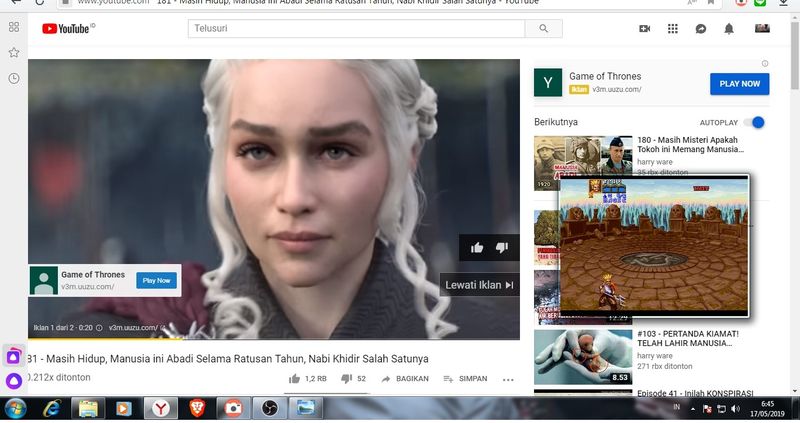The height and width of the screenshot is (423, 800).
Task: Open the notifications bell
Action: 729,29
